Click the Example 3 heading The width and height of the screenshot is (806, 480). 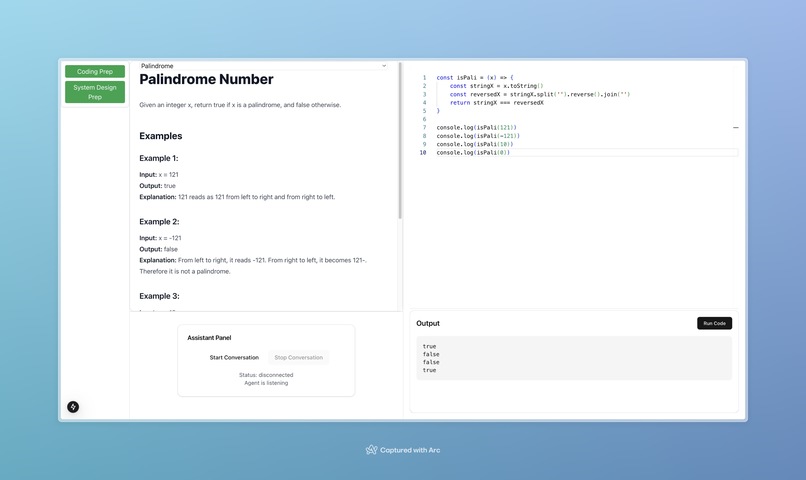[x=159, y=296]
